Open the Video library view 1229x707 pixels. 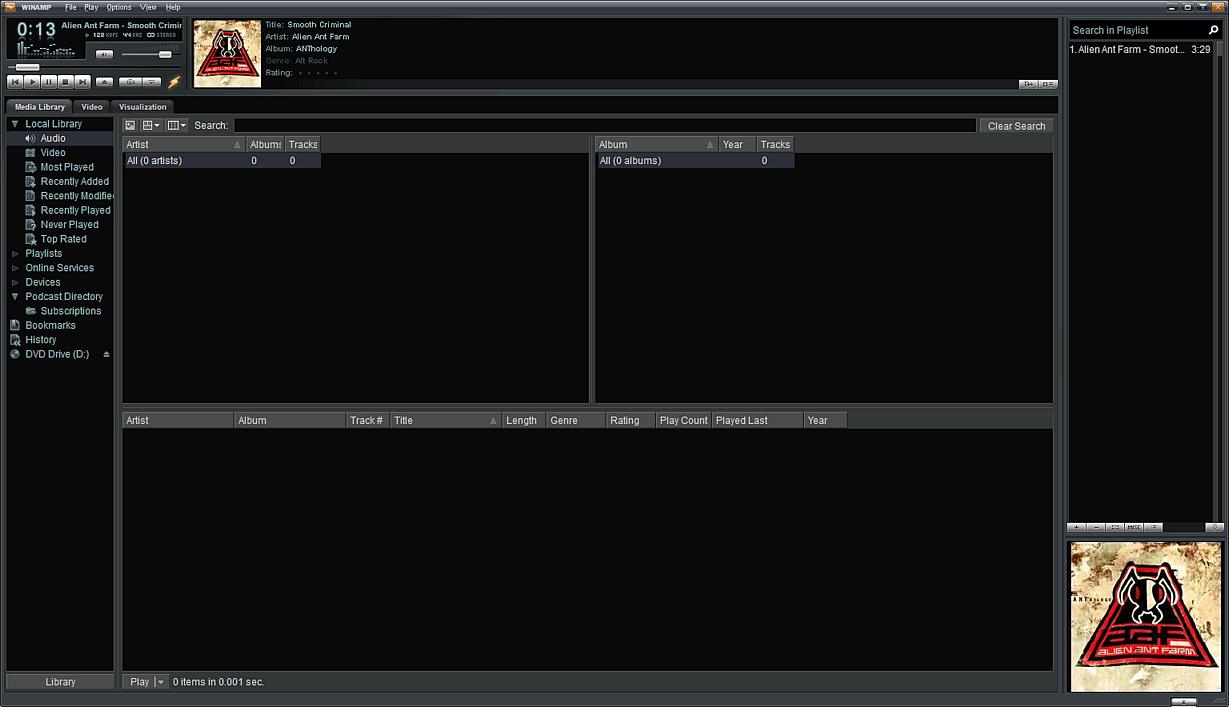(x=53, y=153)
